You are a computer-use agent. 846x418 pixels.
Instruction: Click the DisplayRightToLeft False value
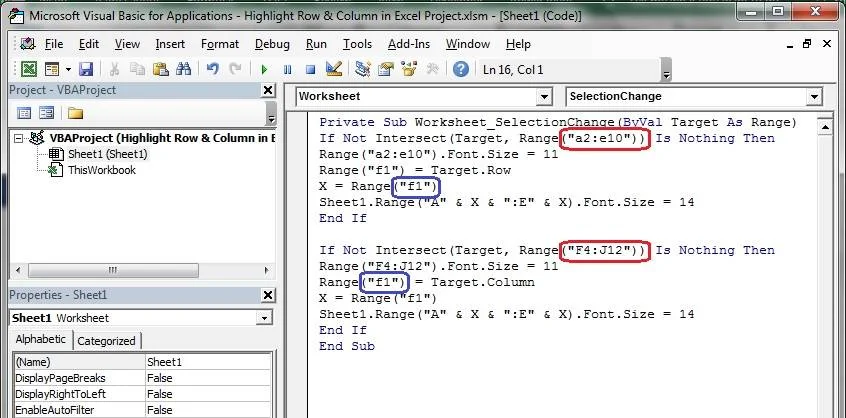(x=208, y=394)
